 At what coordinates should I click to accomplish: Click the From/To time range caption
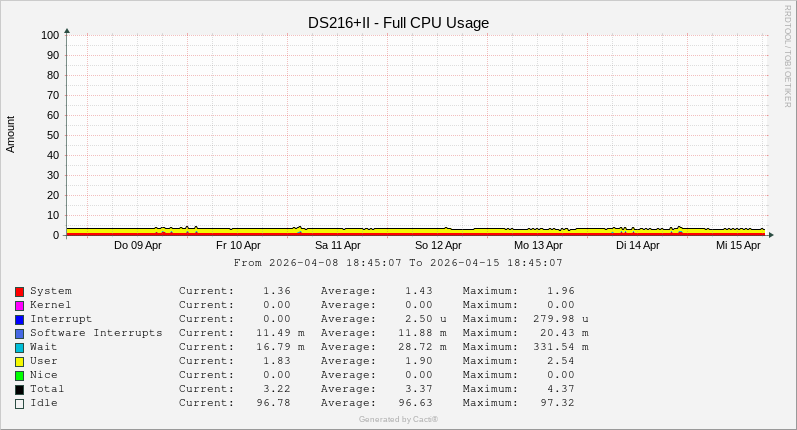[x=398, y=263]
